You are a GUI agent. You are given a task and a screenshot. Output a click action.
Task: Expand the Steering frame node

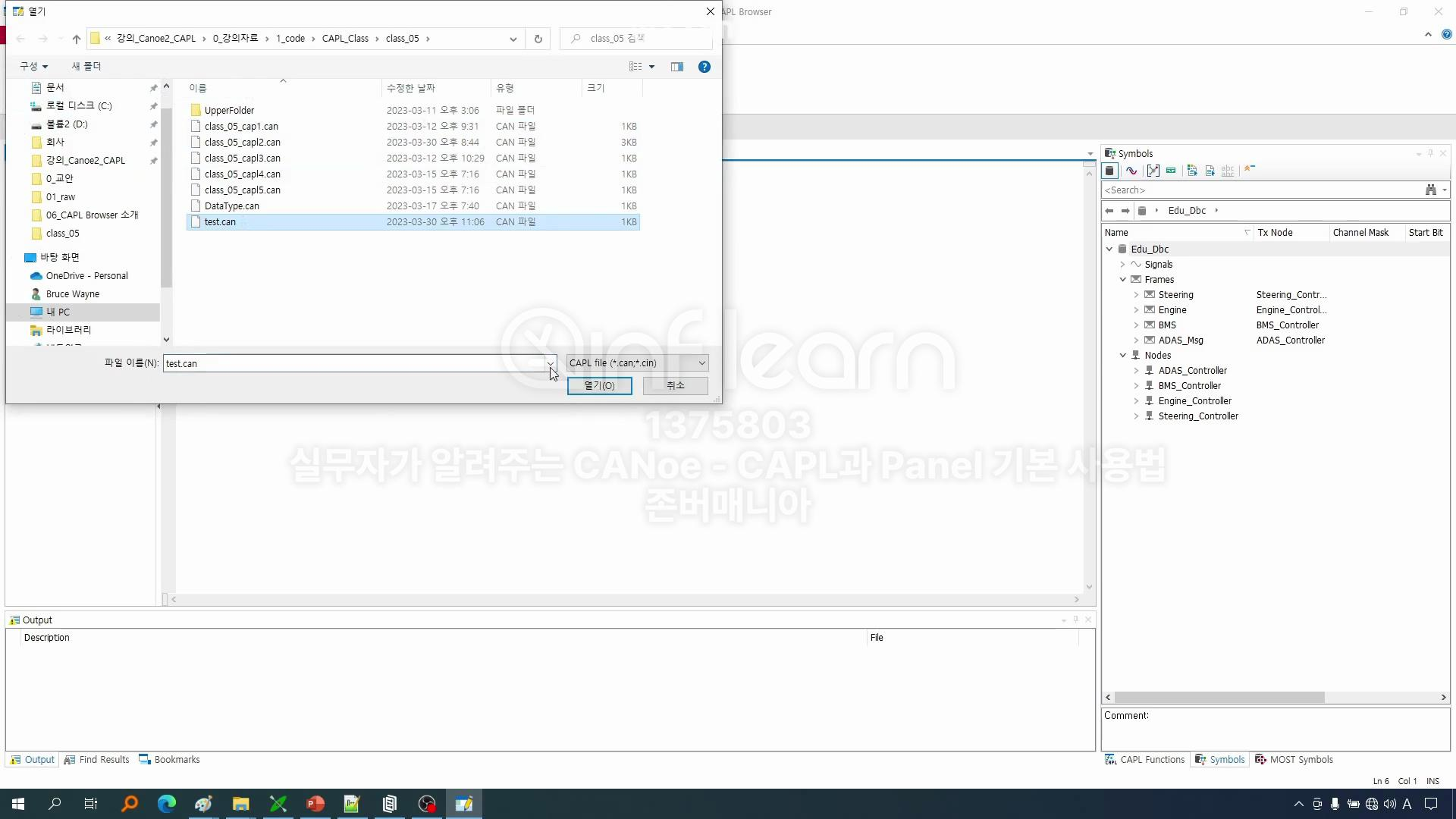[1137, 295]
